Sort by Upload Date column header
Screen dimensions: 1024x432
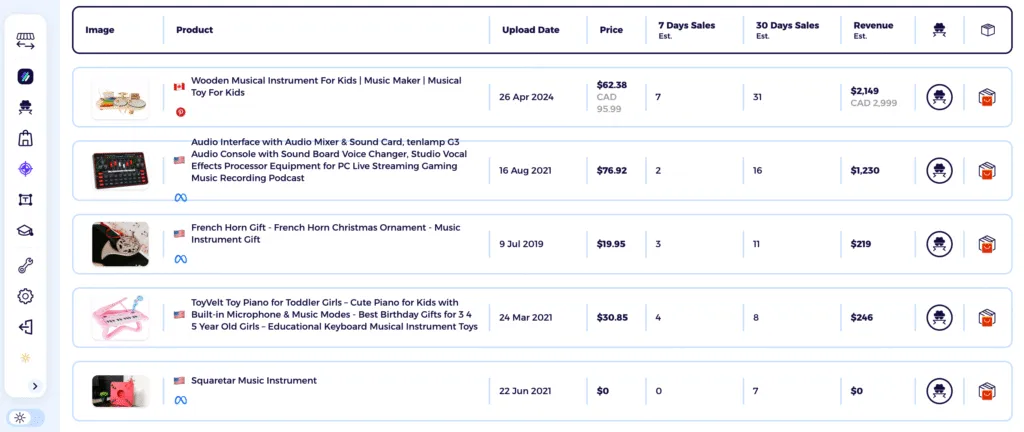(530, 30)
